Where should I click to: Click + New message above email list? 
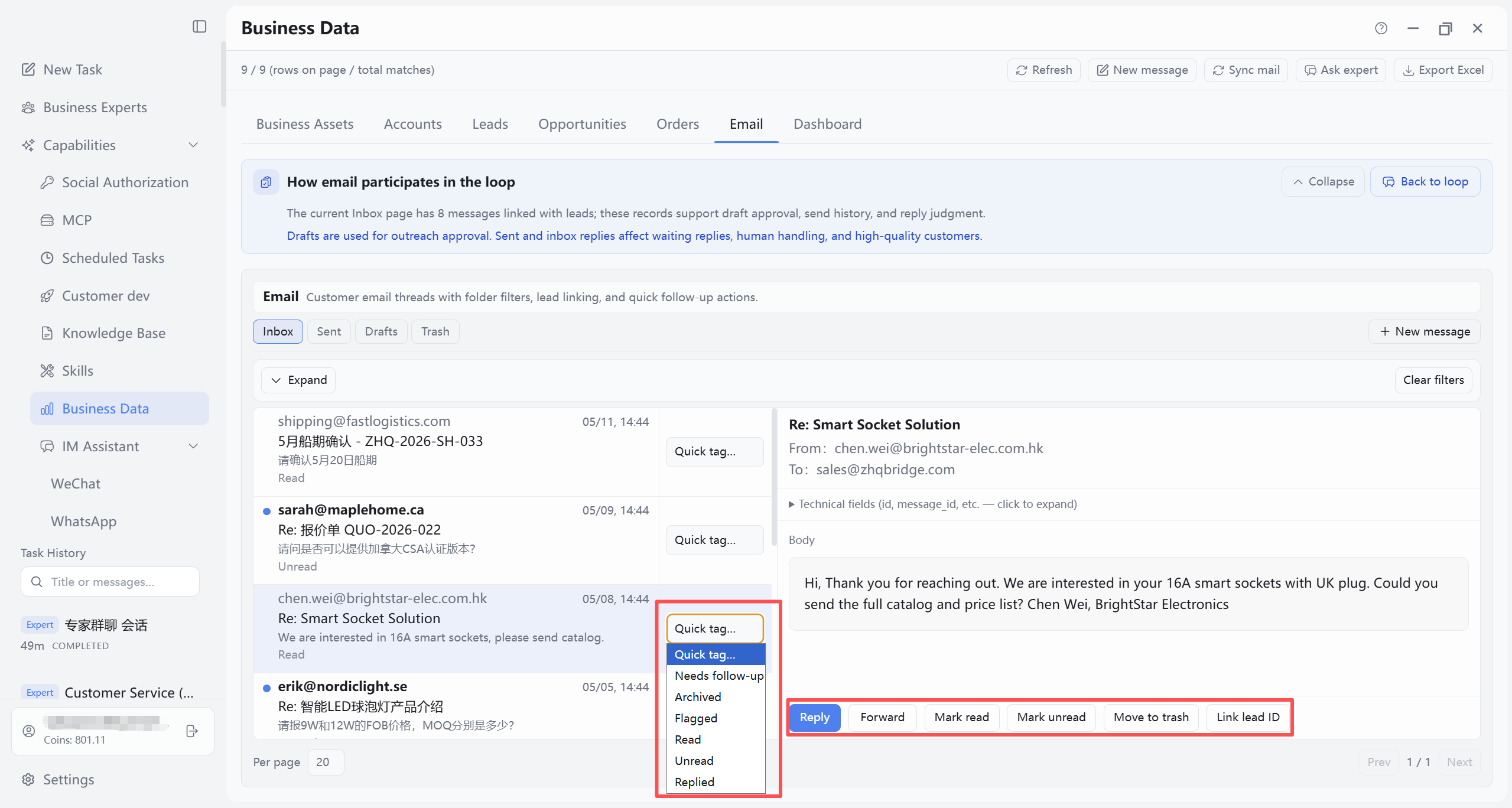(1424, 332)
